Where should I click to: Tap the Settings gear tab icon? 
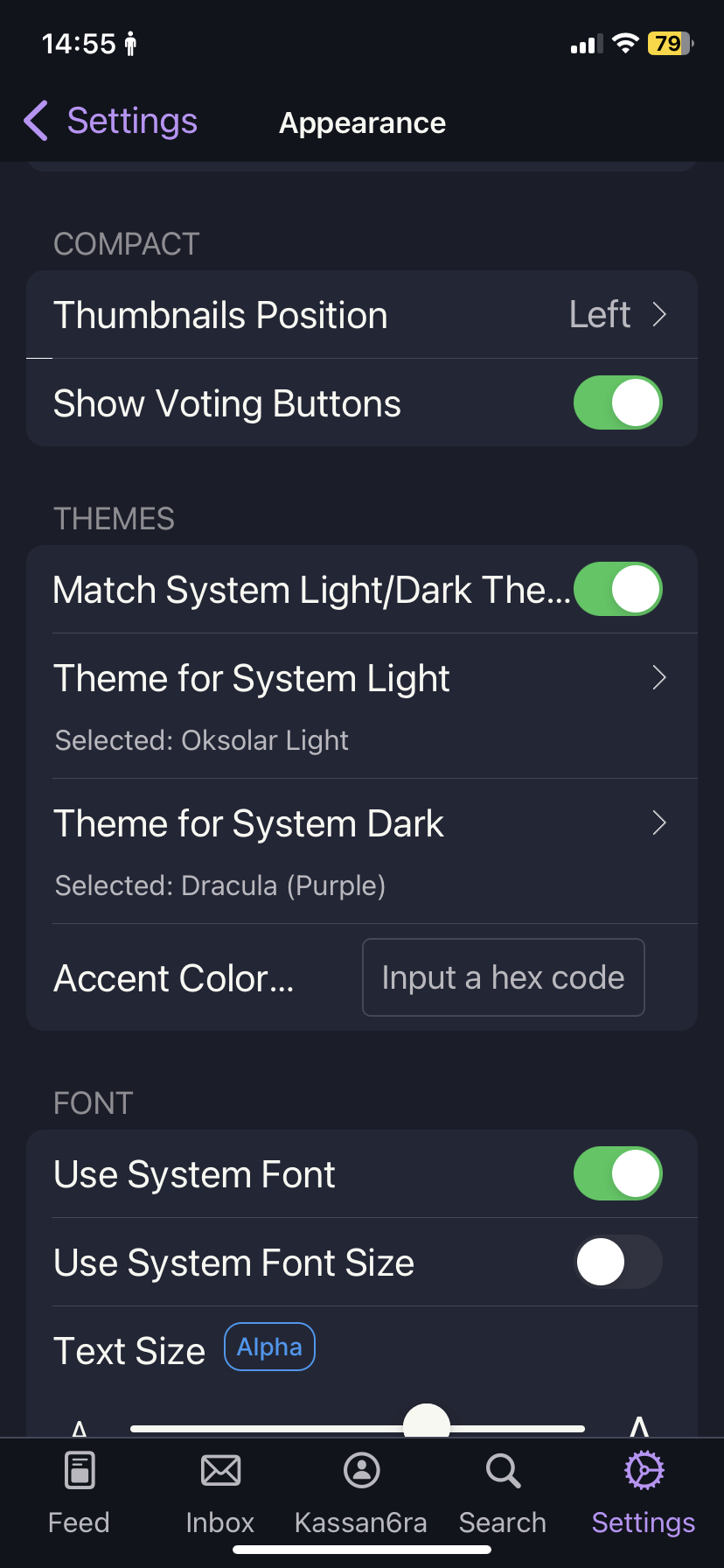click(x=644, y=1470)
